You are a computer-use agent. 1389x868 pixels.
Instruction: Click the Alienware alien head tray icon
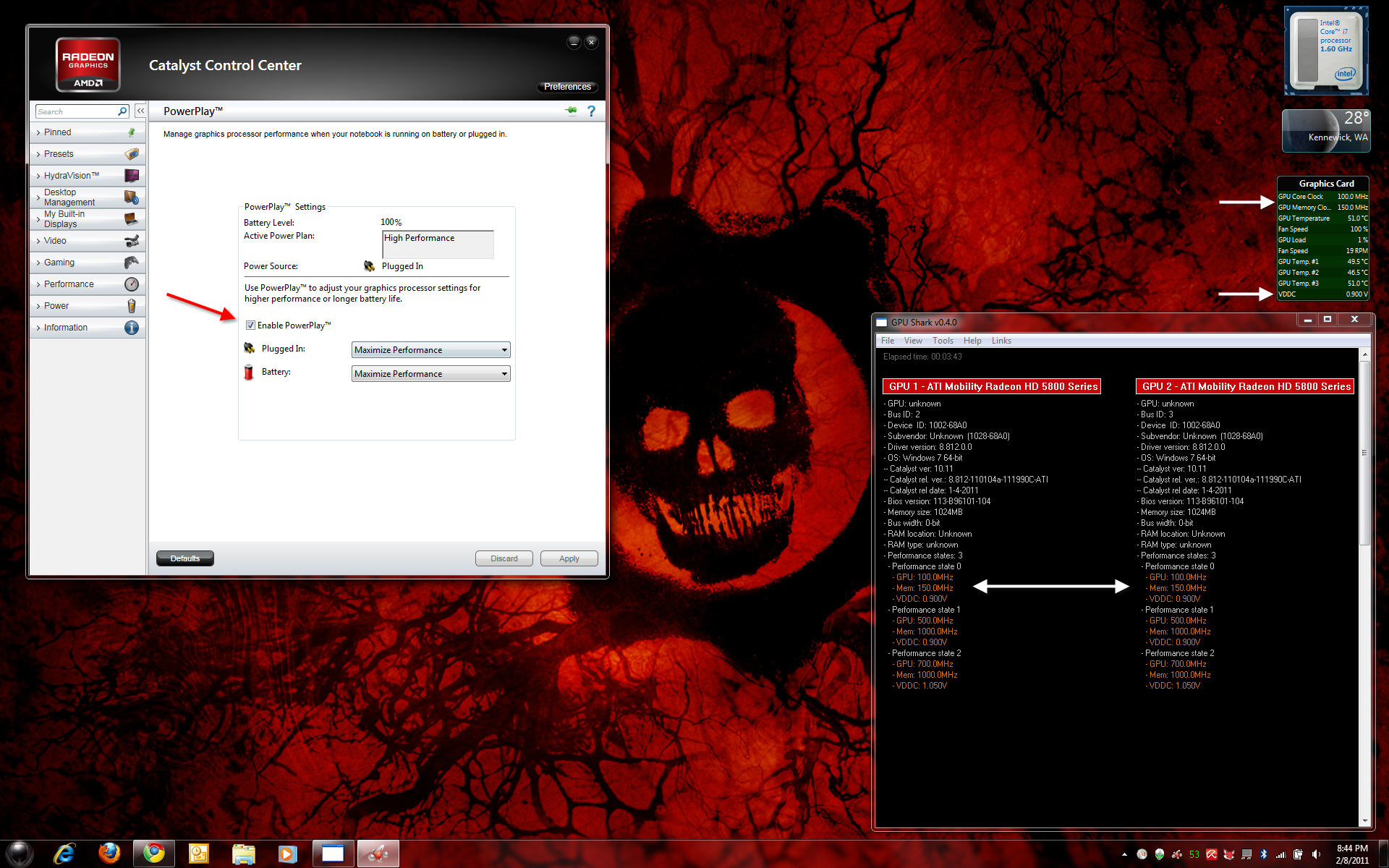[x=1159, y=854]
